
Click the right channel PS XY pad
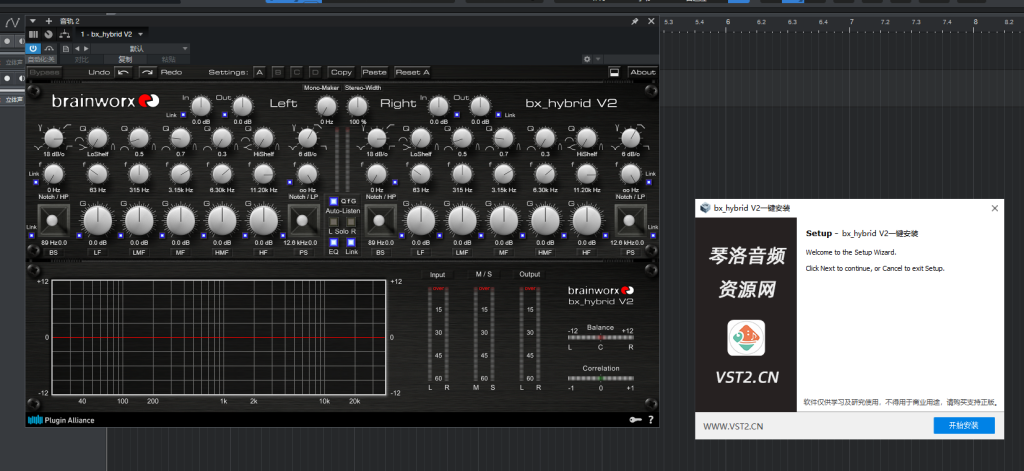[x=630, y=221]
